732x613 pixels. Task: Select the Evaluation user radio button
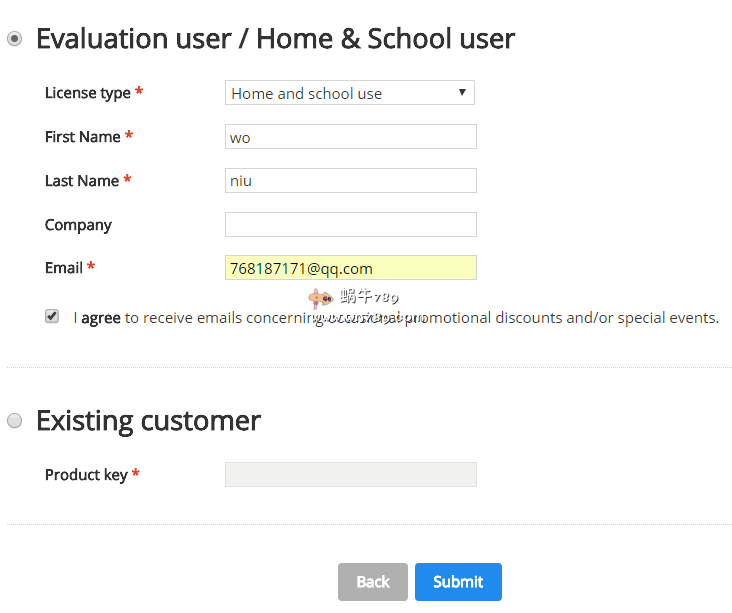pyautogui.click(x=14, y=39)
